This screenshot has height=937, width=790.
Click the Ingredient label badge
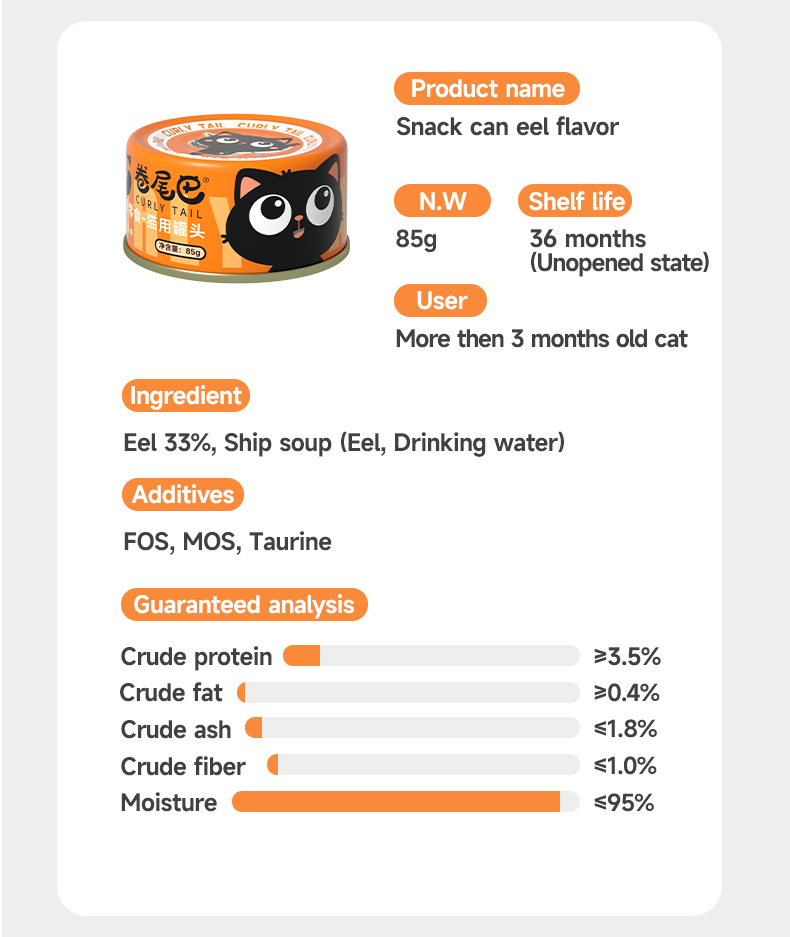(x=186, y=396)
